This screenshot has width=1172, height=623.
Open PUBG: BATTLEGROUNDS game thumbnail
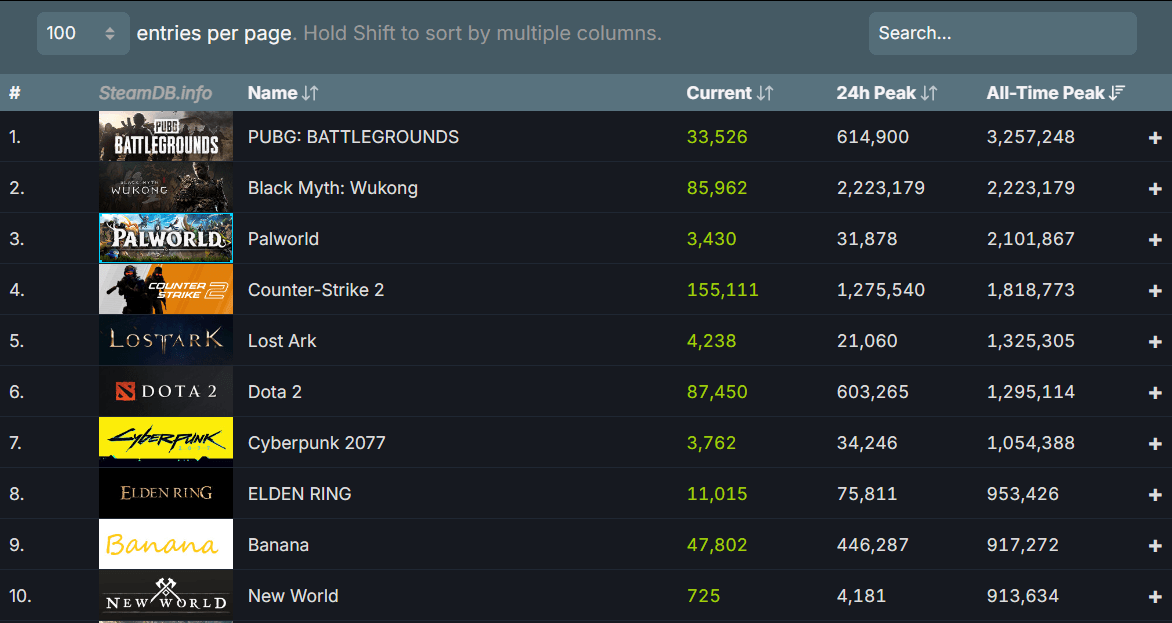[x=166, y=137]
